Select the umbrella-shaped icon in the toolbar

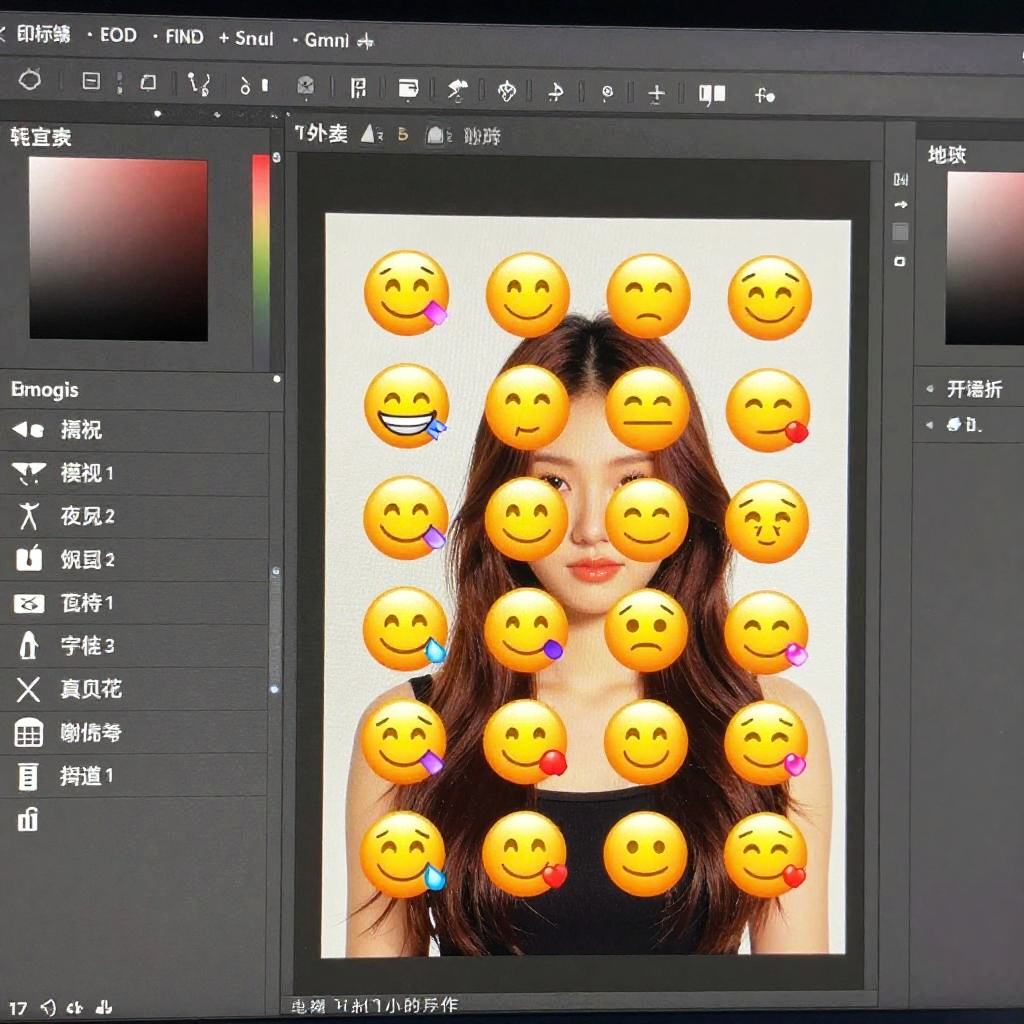(x=457, y=91)
